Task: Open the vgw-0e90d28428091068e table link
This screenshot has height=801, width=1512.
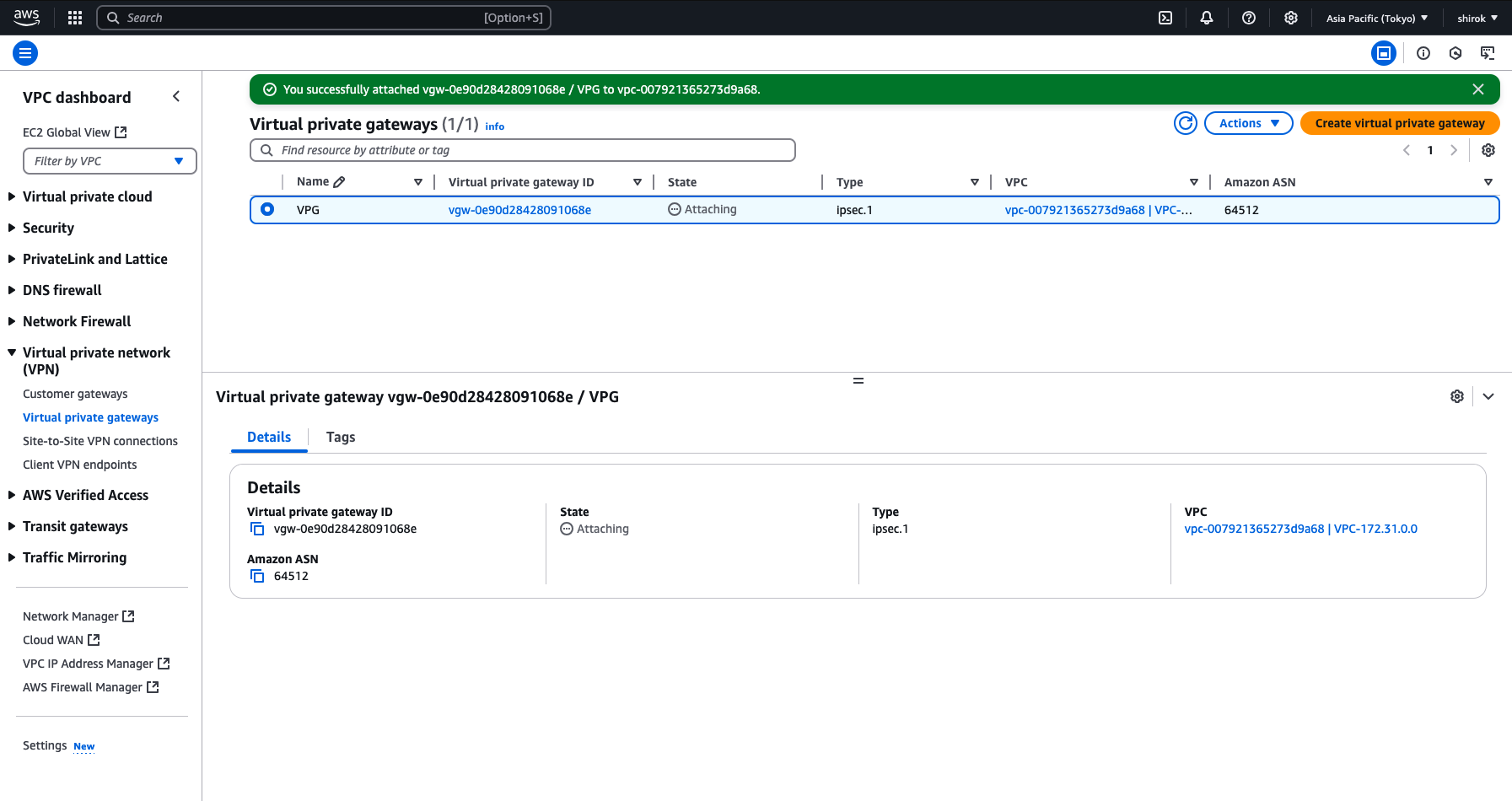Action: pyautogui.click(x=519, y=210)
